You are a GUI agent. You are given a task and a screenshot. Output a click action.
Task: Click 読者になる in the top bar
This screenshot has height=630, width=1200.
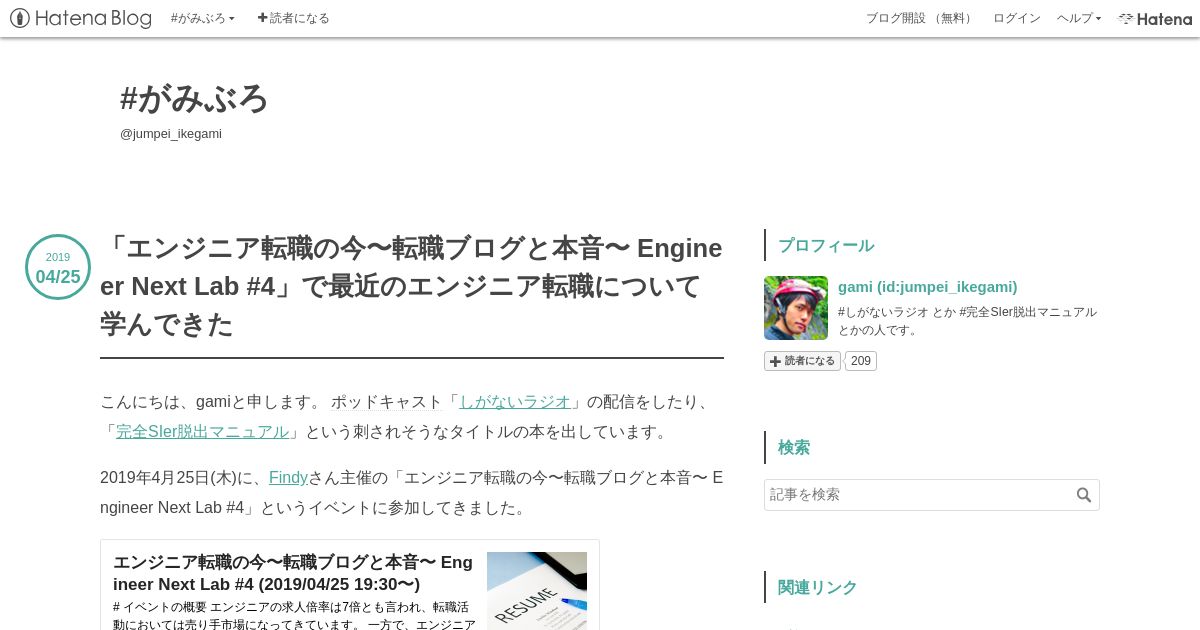click(x=293, y=18)
